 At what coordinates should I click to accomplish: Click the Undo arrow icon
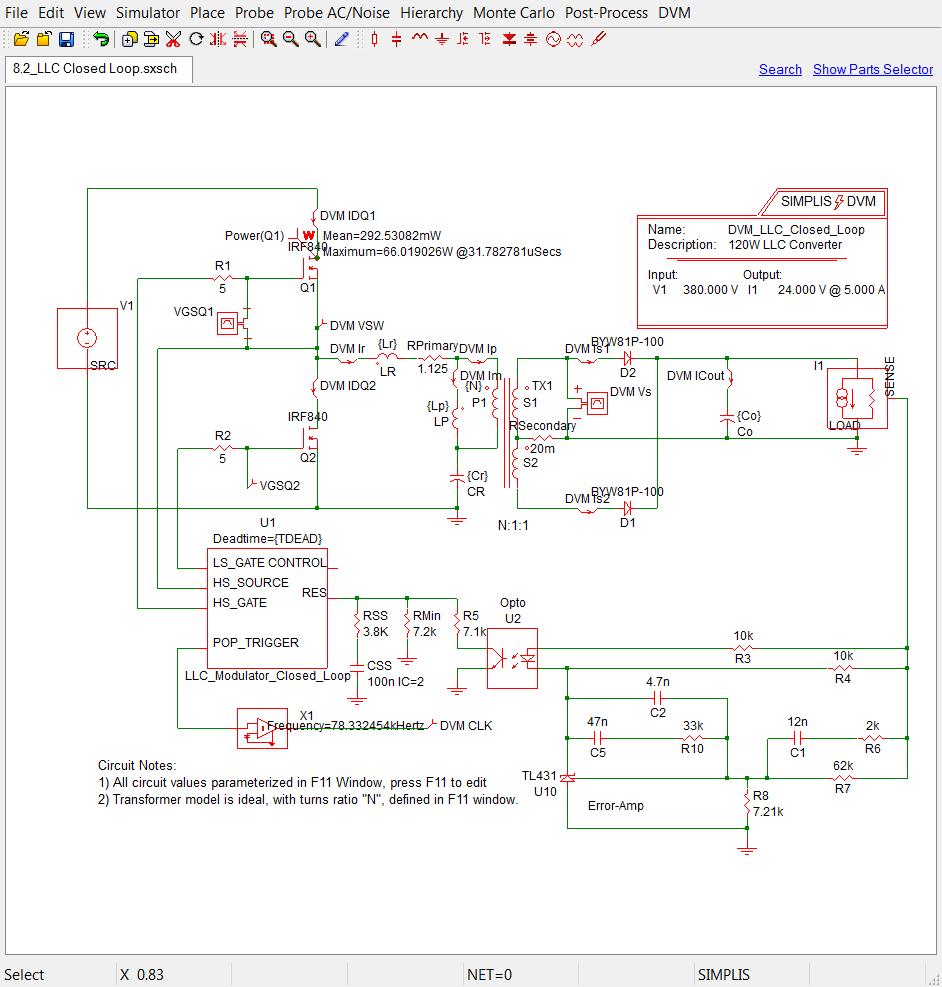coord(102,38)
